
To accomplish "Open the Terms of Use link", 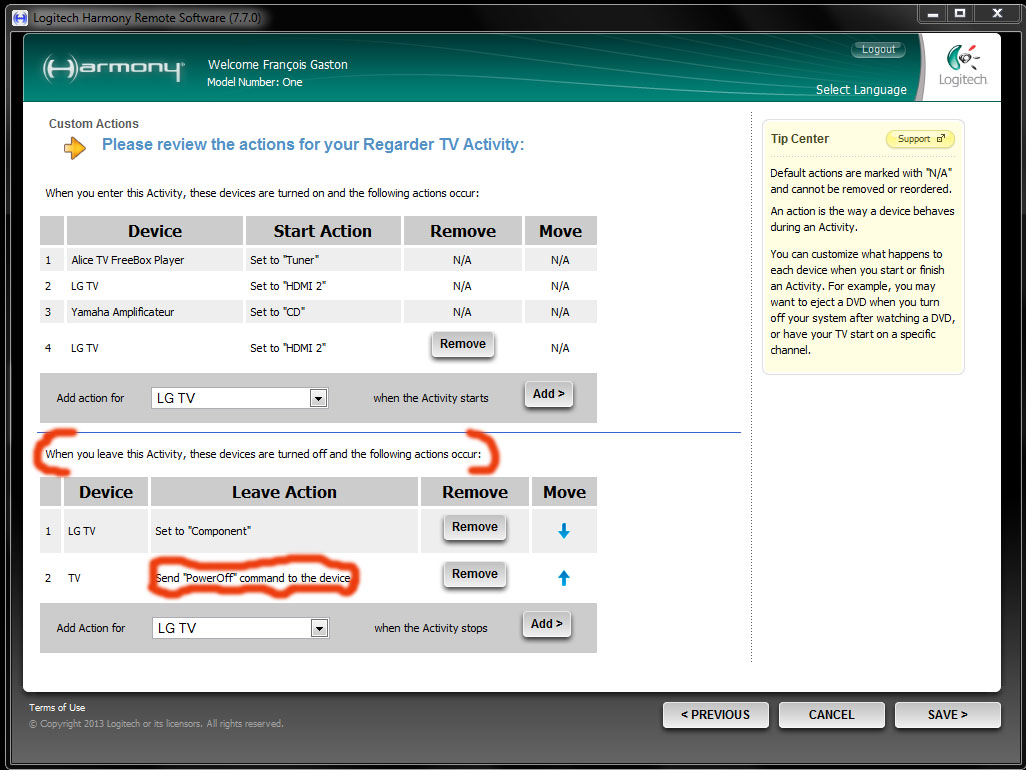I will pos(57,708).
